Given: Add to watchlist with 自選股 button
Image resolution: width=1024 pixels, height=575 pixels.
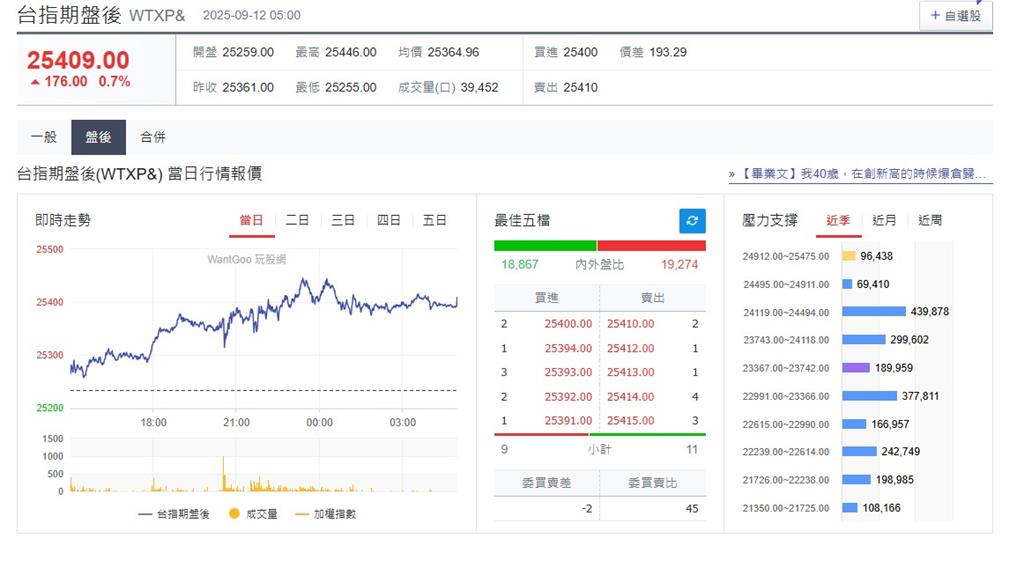Looking at the screenshot, I should [x=955, y=16].
